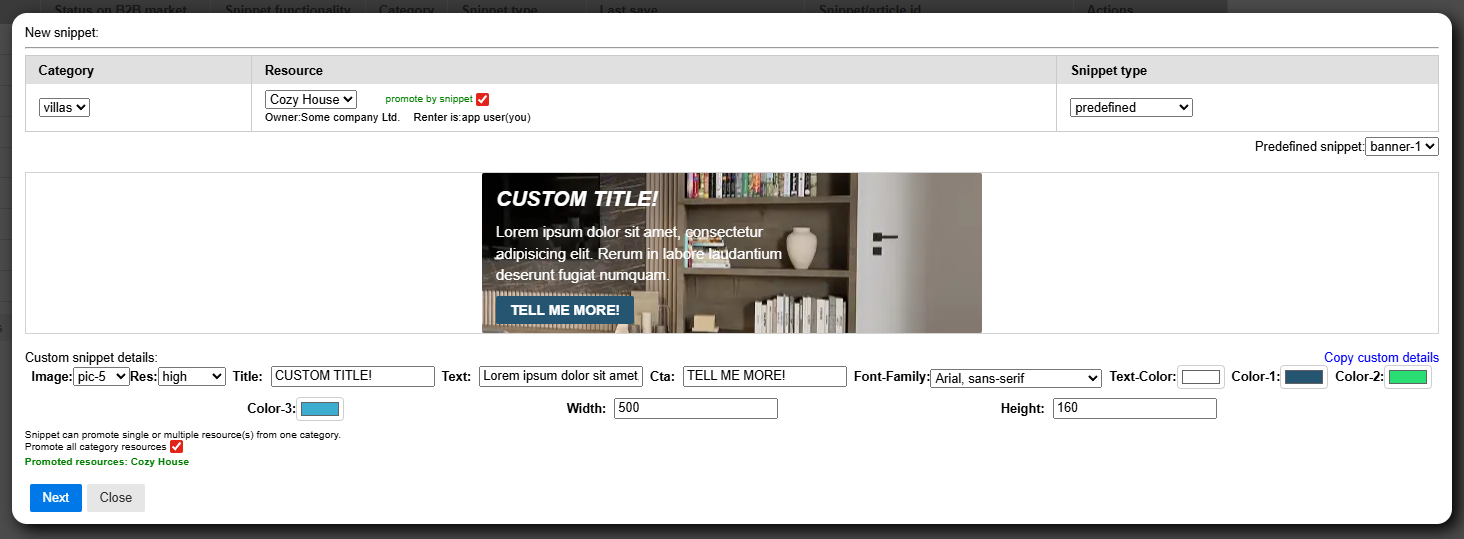This screenshot has height=539, width=1464.
Task: Change the Res dropdown set to high
Action: coord(192,377)
